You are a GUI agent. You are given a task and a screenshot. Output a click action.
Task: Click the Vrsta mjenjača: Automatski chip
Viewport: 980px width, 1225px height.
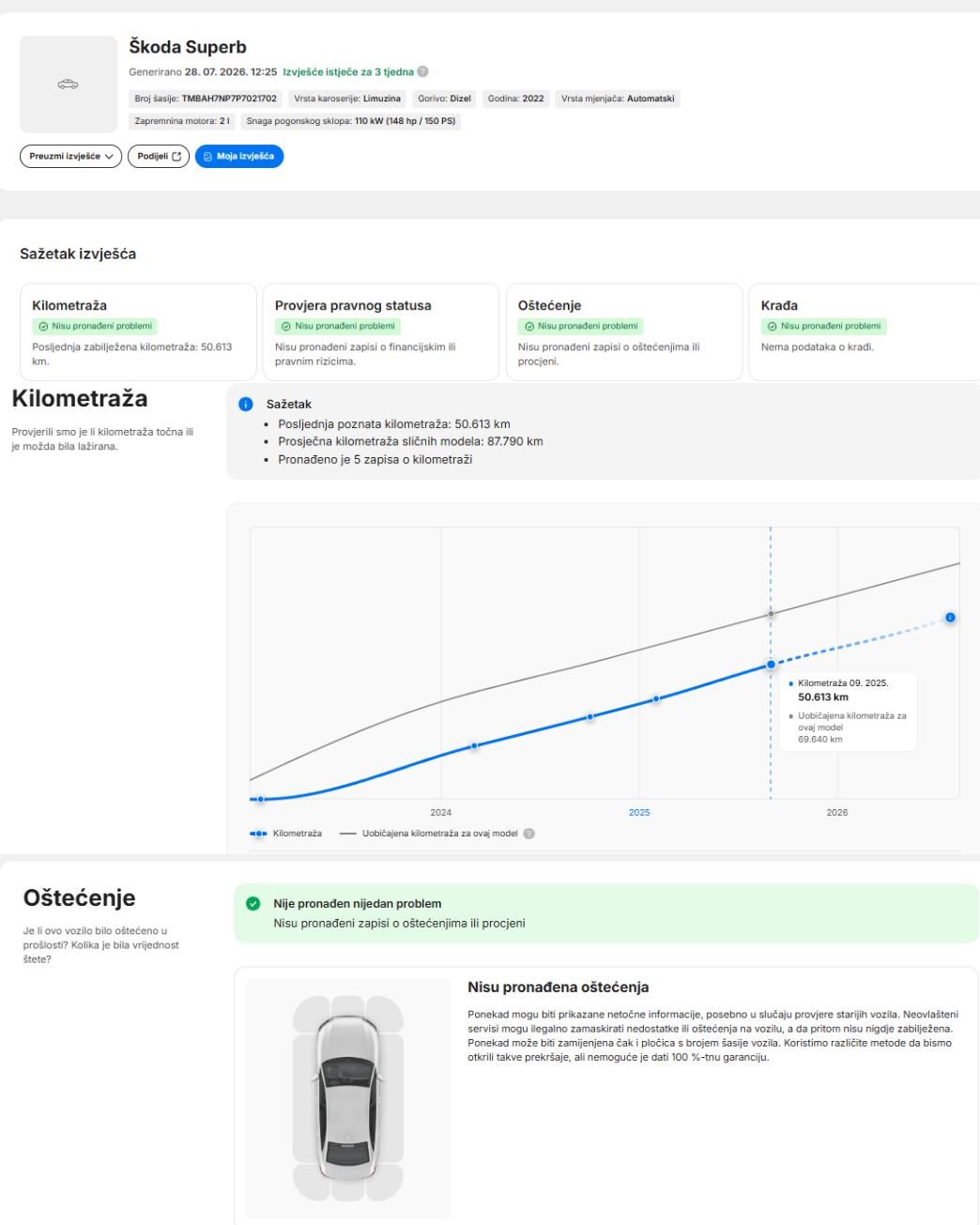(618, 99)
